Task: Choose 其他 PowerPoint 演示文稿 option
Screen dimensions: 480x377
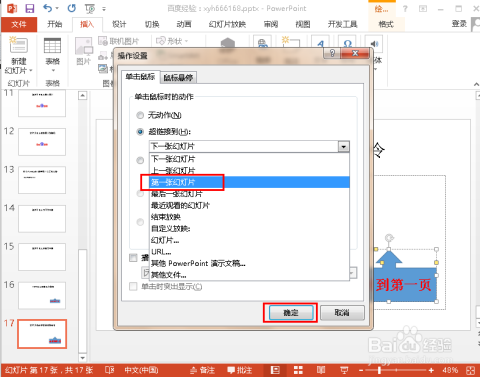Action: click(249, 263)
